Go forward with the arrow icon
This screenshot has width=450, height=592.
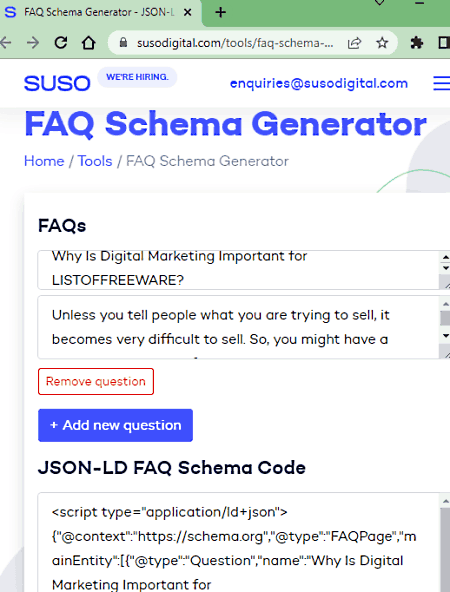(33, 43)
